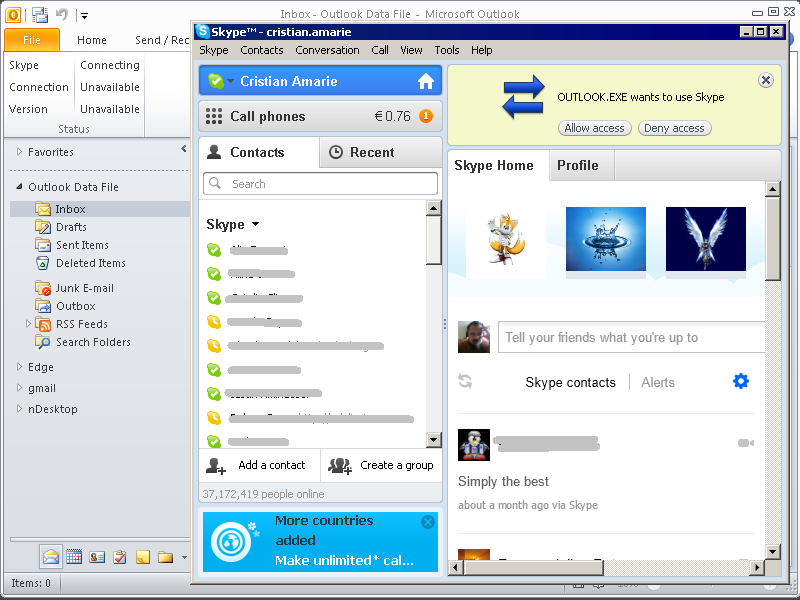Close the OUTLOOK.EXE access notification
This screenshot has width=800, height=600.
765,80
